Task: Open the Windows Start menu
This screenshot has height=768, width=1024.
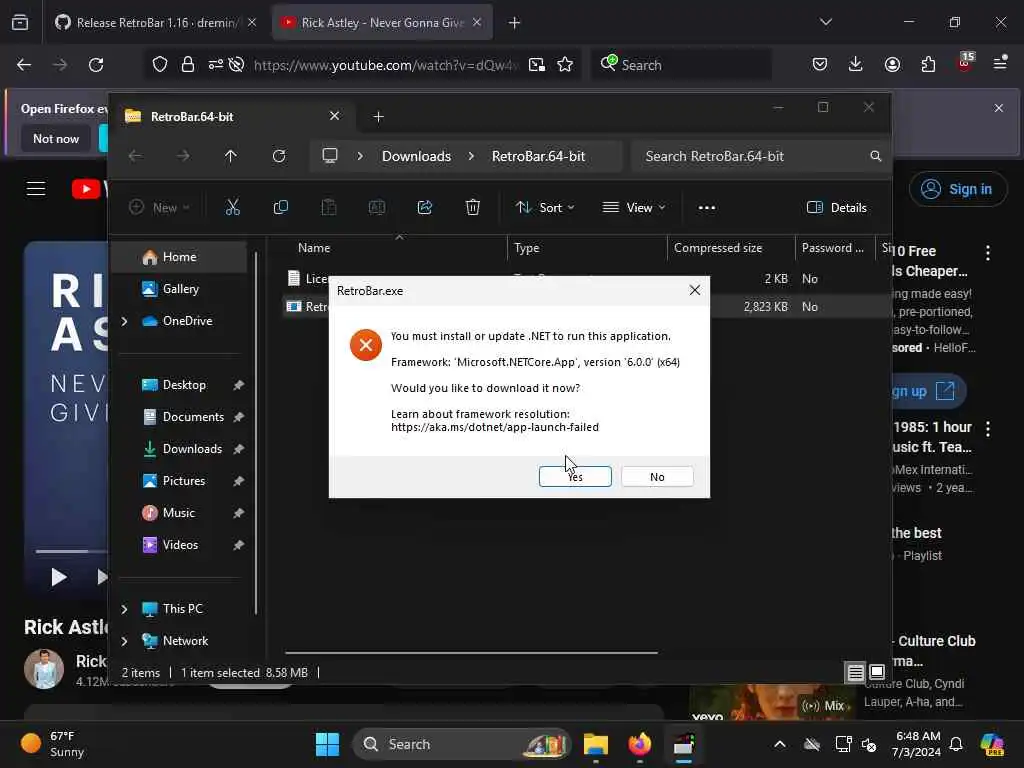Action: 327,744
